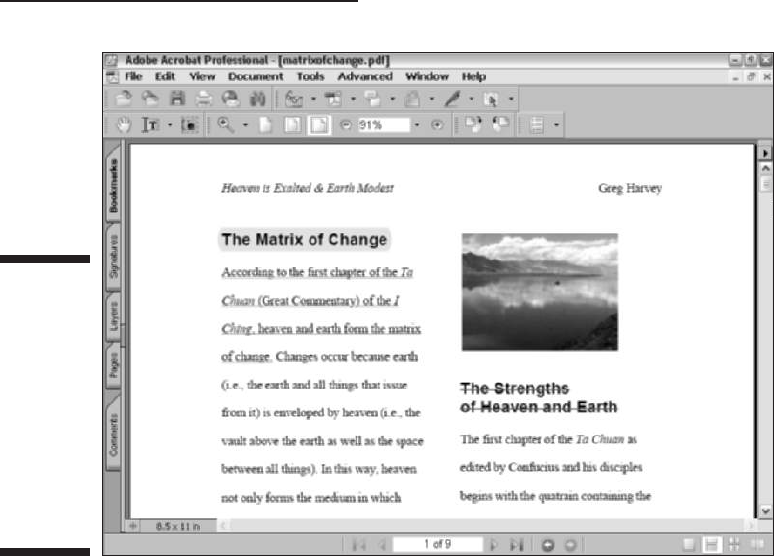
Task: Enable Continuous page layout in the status bar
Action: click(711, 544)
